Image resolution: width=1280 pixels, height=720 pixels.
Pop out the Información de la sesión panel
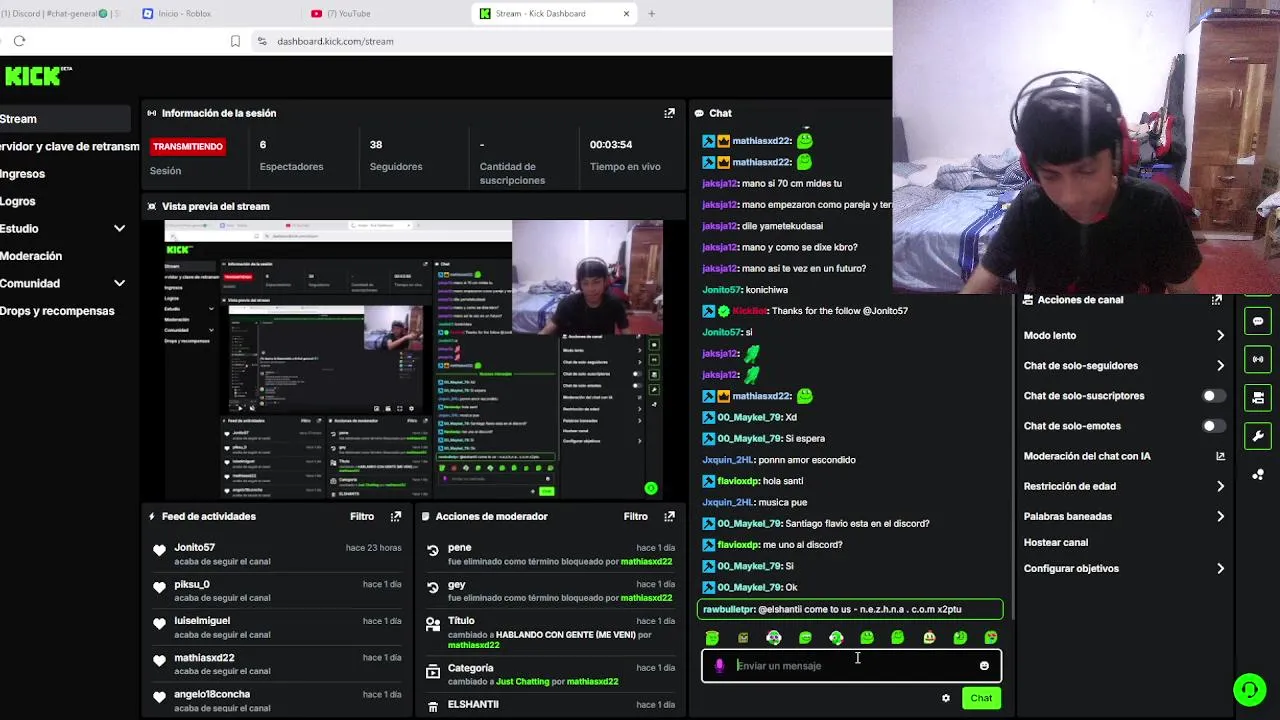pyautogui.click(x=669, y=113)
